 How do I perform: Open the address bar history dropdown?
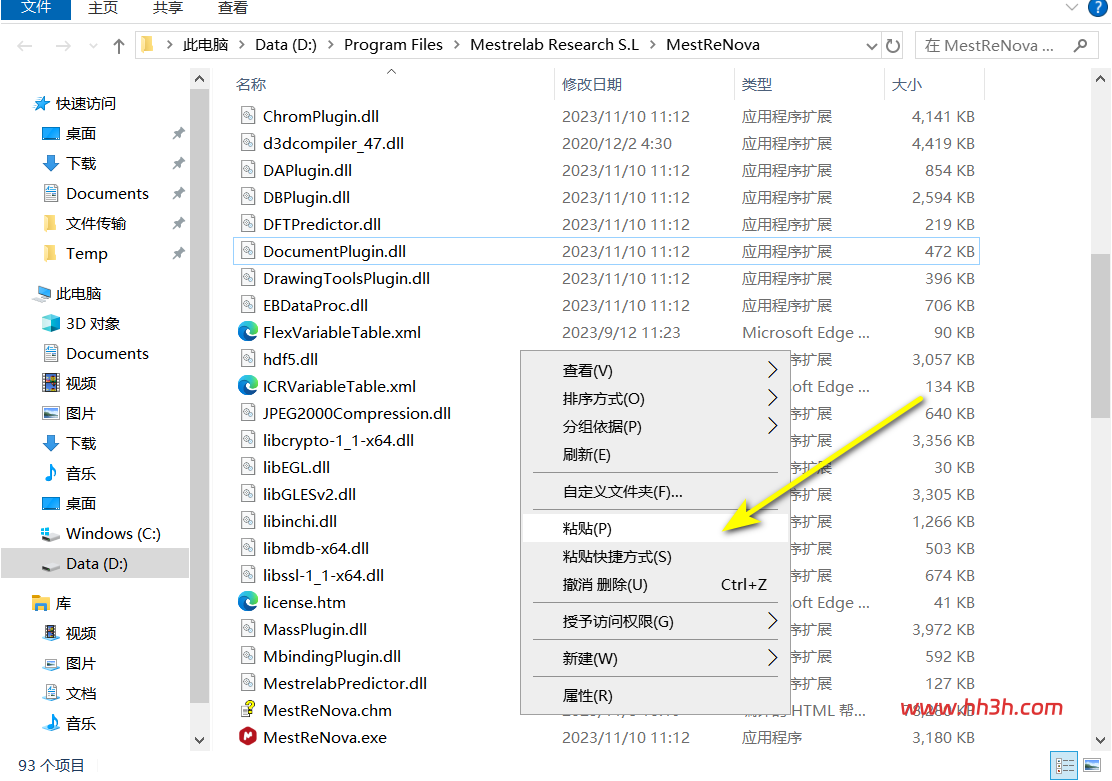coord(872,46)
